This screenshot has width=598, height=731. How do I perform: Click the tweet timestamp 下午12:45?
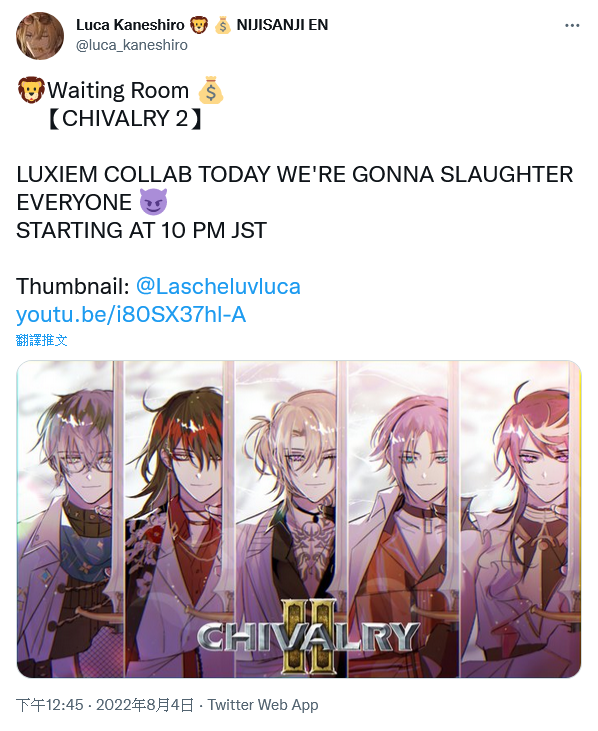[49, 704]
